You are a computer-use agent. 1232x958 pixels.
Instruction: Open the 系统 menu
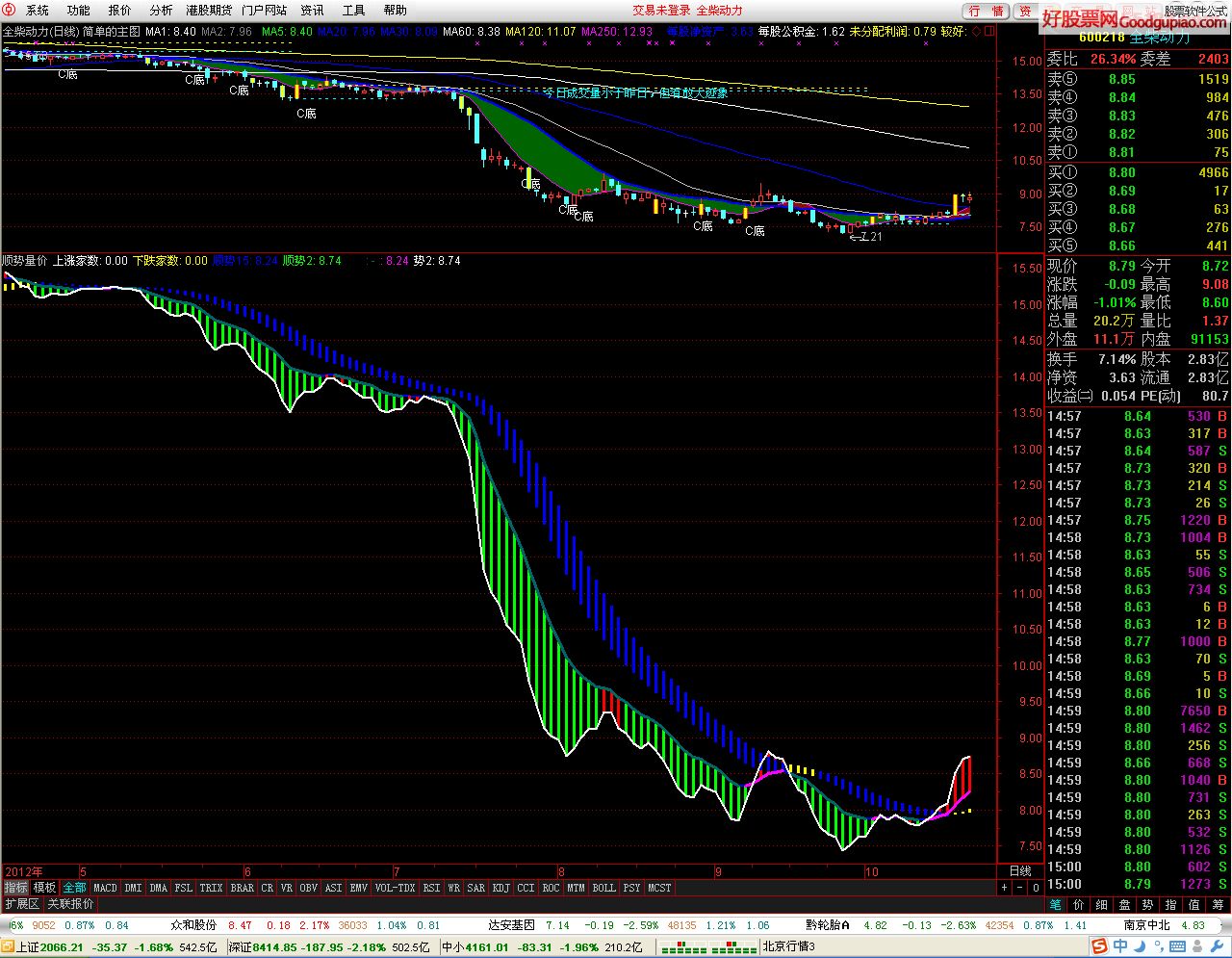pos(38,10)
